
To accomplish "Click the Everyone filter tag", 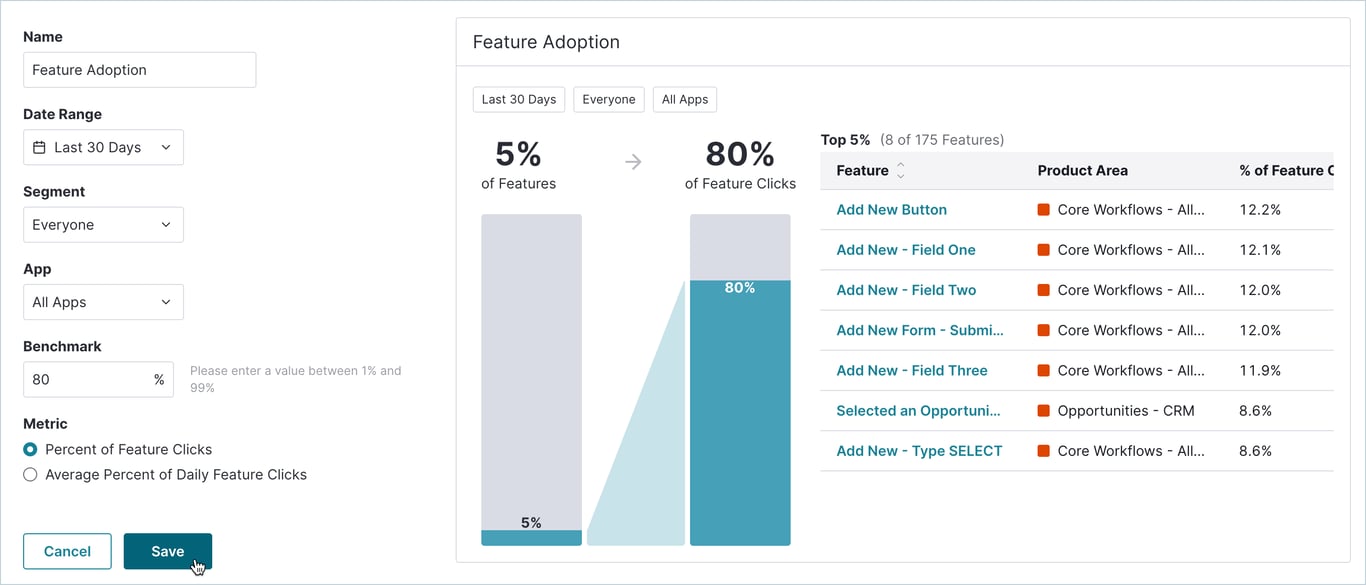I will (609, 100).
